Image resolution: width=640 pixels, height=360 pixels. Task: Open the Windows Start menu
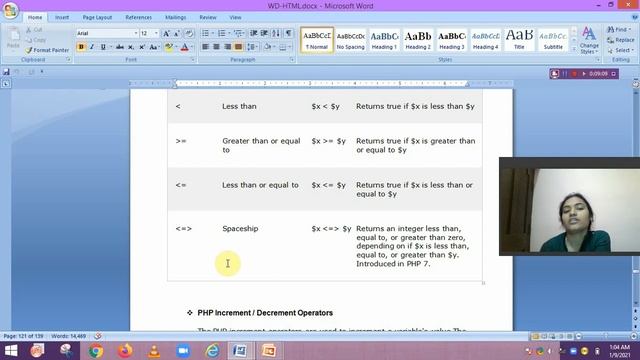coord(11,351)
